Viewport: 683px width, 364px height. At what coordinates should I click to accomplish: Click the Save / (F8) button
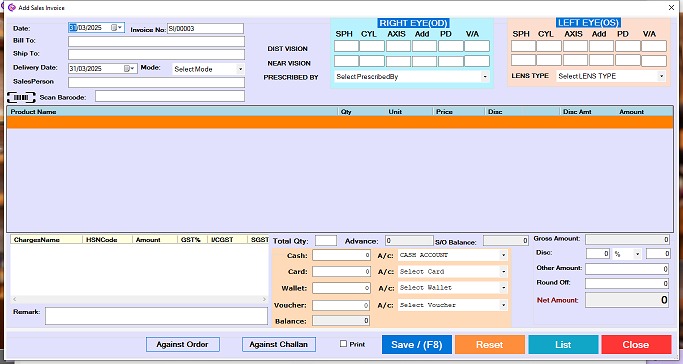point(416,344)
